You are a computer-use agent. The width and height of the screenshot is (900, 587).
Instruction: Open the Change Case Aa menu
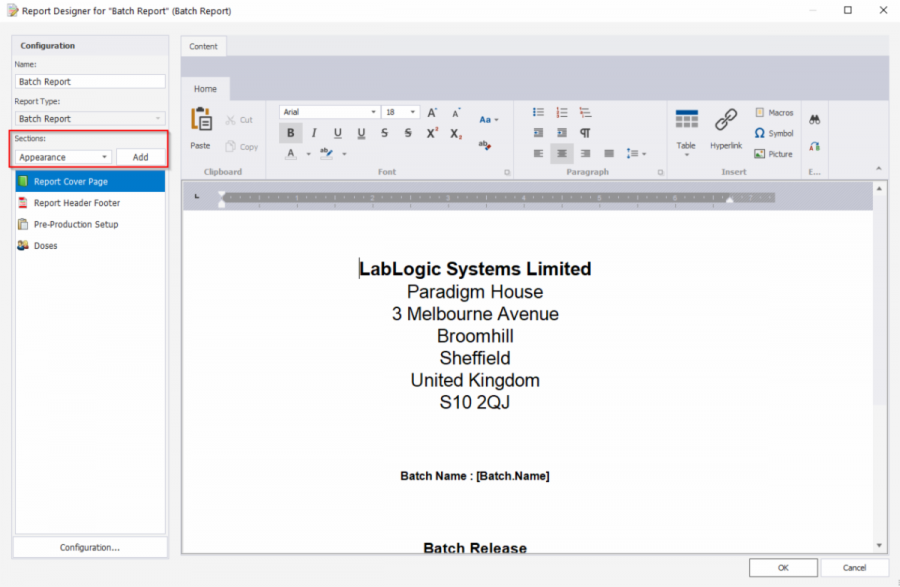click(488, 119)
